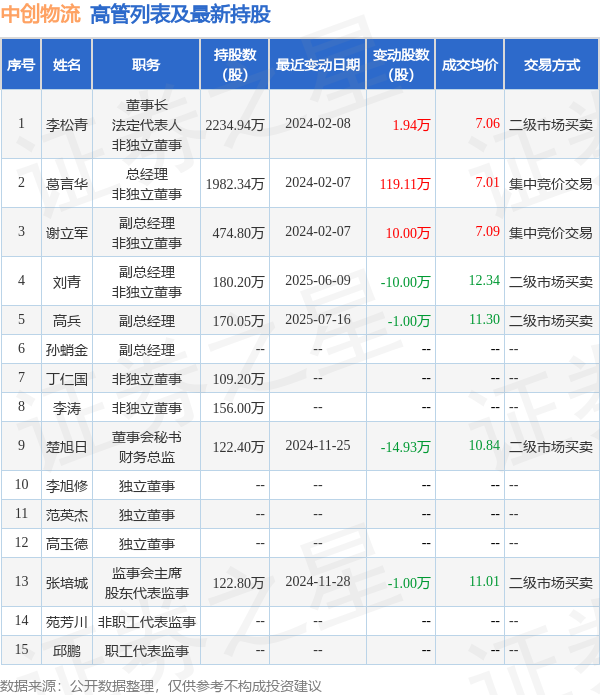This screenshot has height=695, width=600.
Task: Select the name 苑芳川
Action: click(x=67, y=622)
